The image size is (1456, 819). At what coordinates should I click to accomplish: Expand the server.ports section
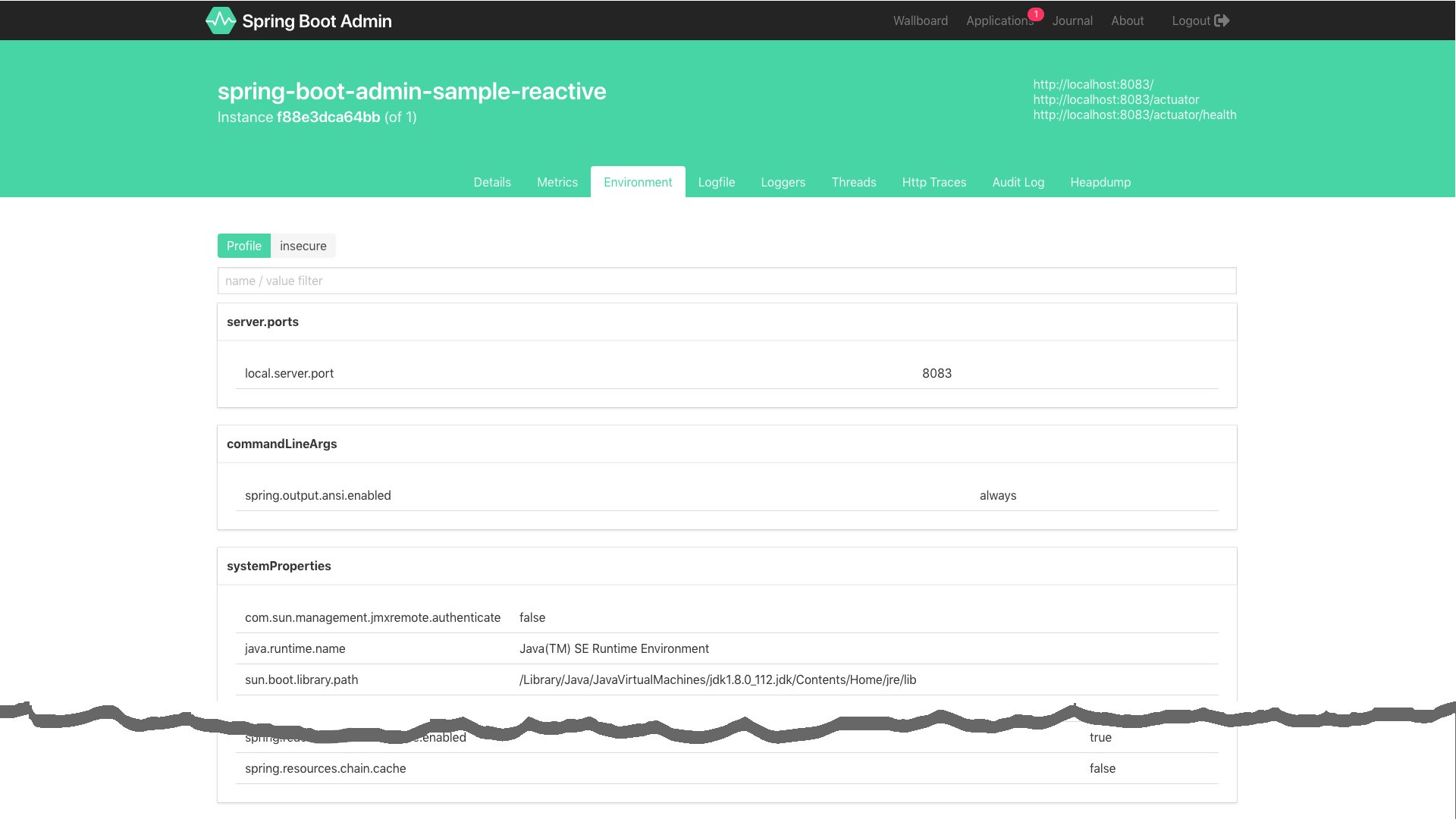pos(262,321)
